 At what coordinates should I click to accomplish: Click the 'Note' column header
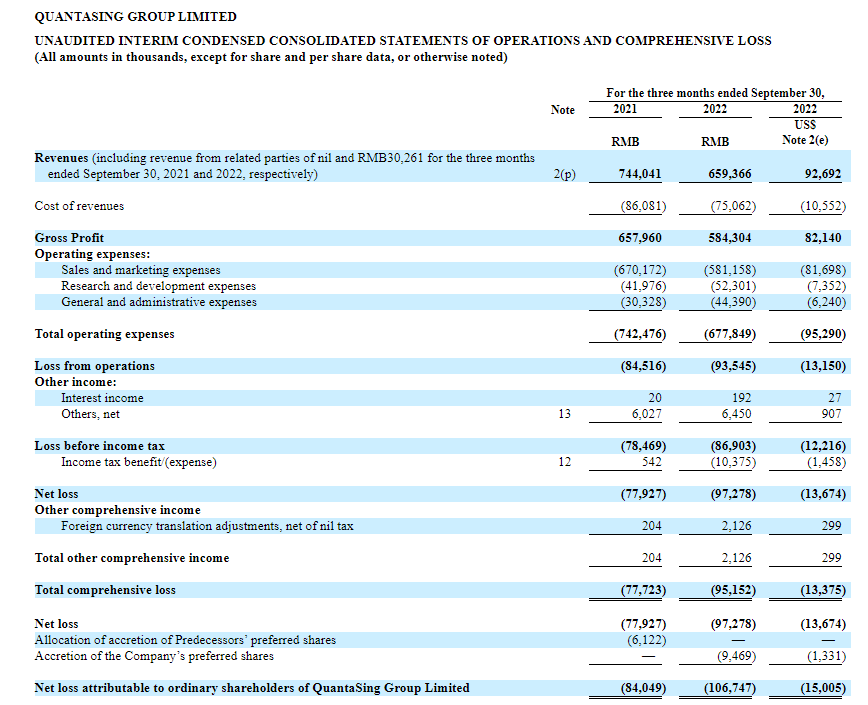click(562, 110)
